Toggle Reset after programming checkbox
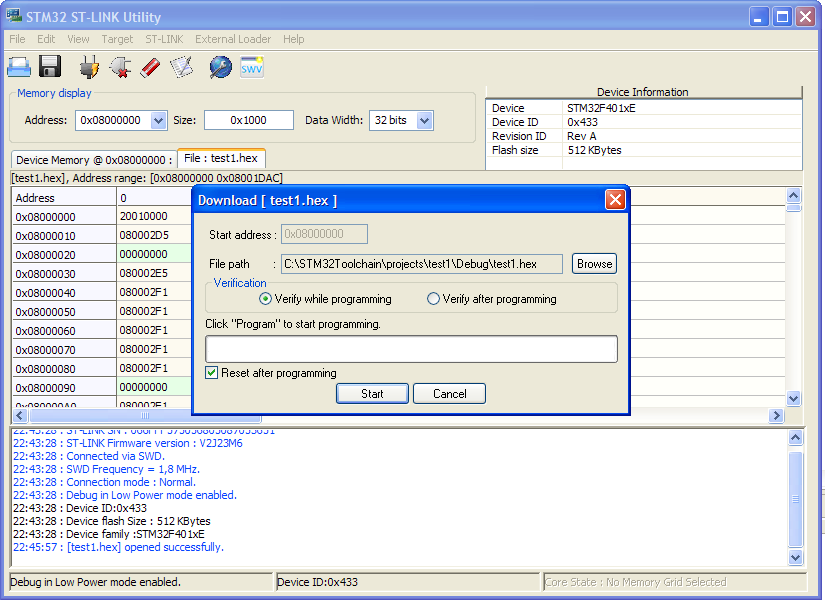Viewport: 825px width, 606px height. 212,373
